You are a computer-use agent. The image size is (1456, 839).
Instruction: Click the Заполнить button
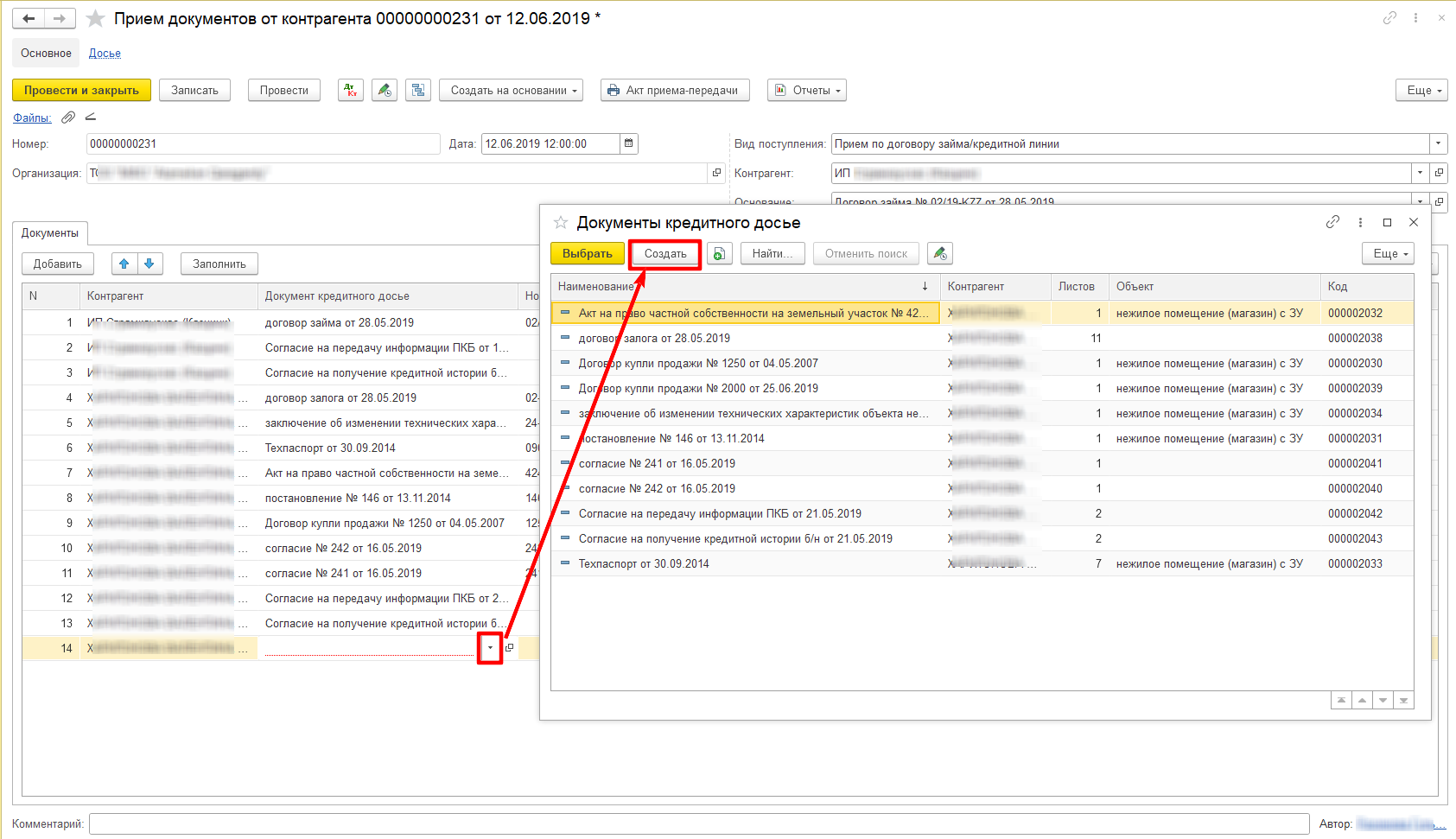(x=219, y=264)
